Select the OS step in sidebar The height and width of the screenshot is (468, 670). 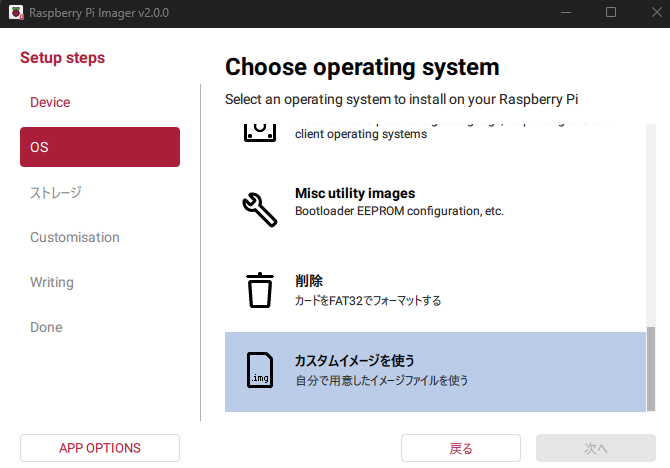tap(100, 147)
